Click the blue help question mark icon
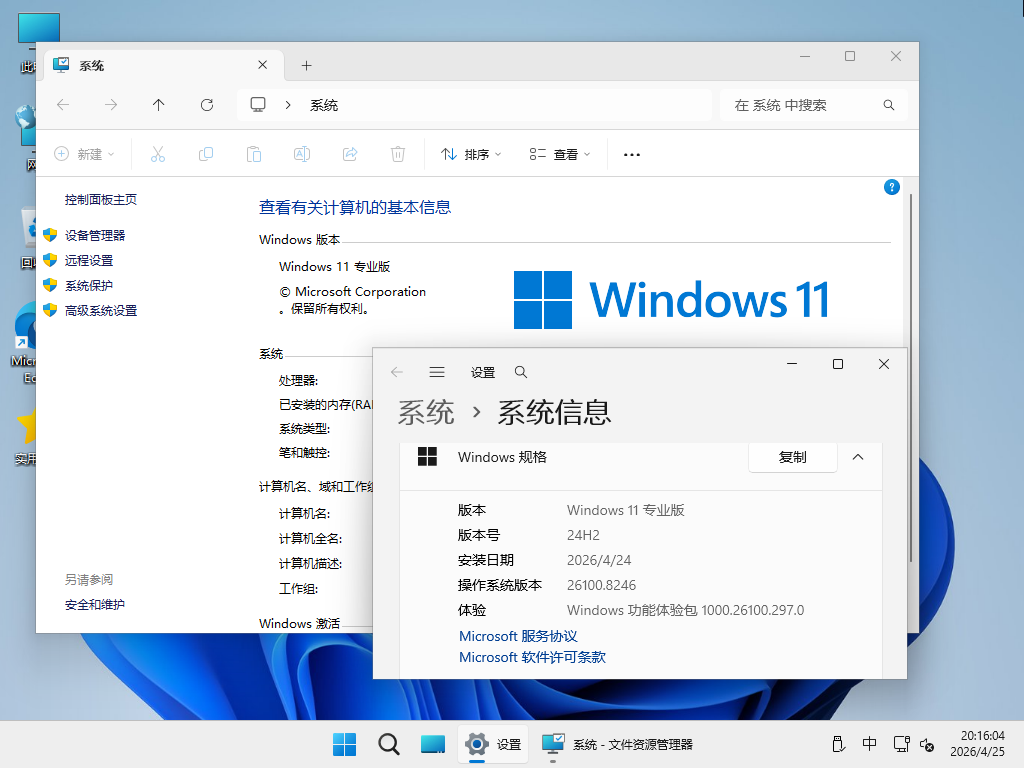This screenshot has height=768, width=1024. pyautogui.click(x=891, y=187)
